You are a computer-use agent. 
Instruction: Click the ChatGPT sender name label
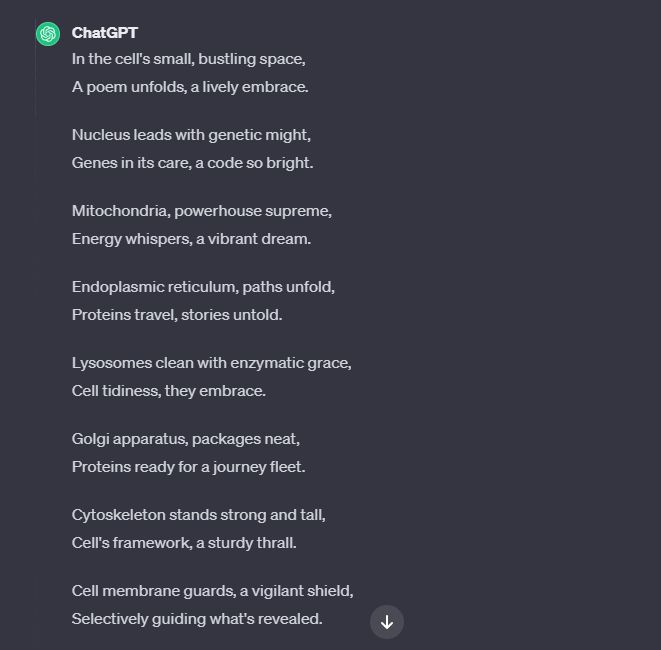coord(105,33)
